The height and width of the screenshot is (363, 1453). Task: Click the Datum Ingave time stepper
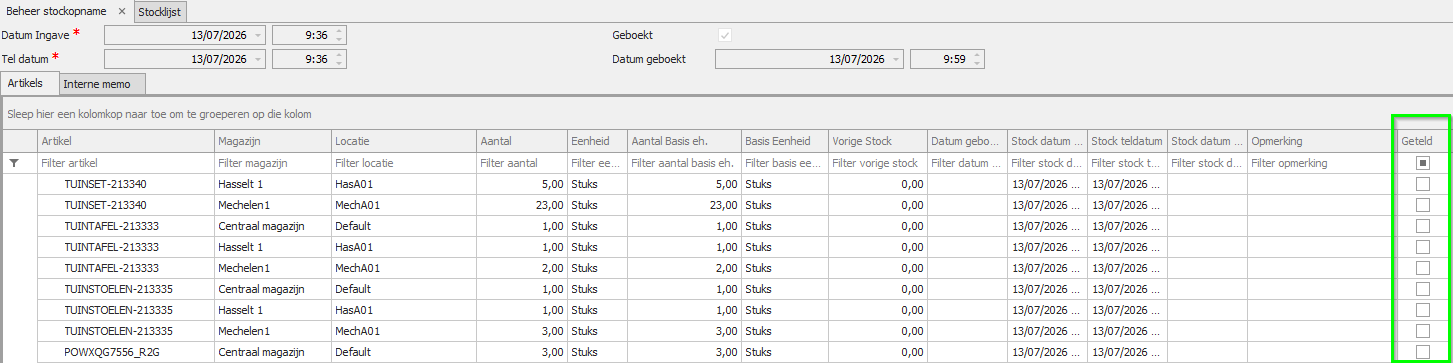[340, 35]
